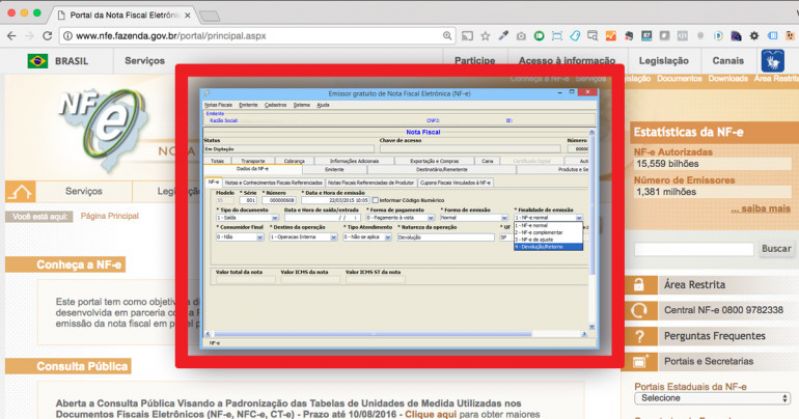Open the gear extension icon in the toolbar

(x=754, y=36)
